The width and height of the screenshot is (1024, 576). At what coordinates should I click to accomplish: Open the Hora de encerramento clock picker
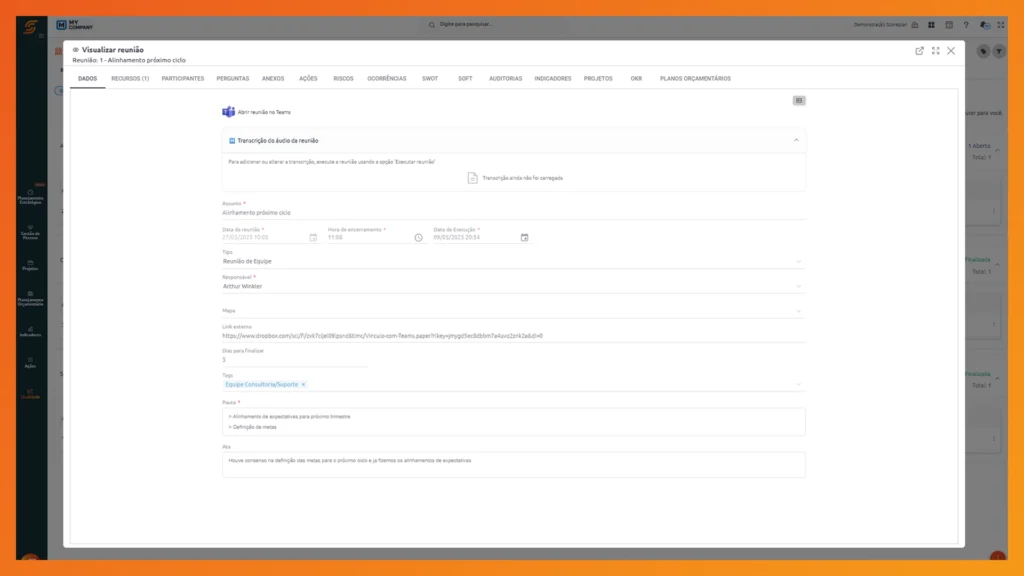419,238
